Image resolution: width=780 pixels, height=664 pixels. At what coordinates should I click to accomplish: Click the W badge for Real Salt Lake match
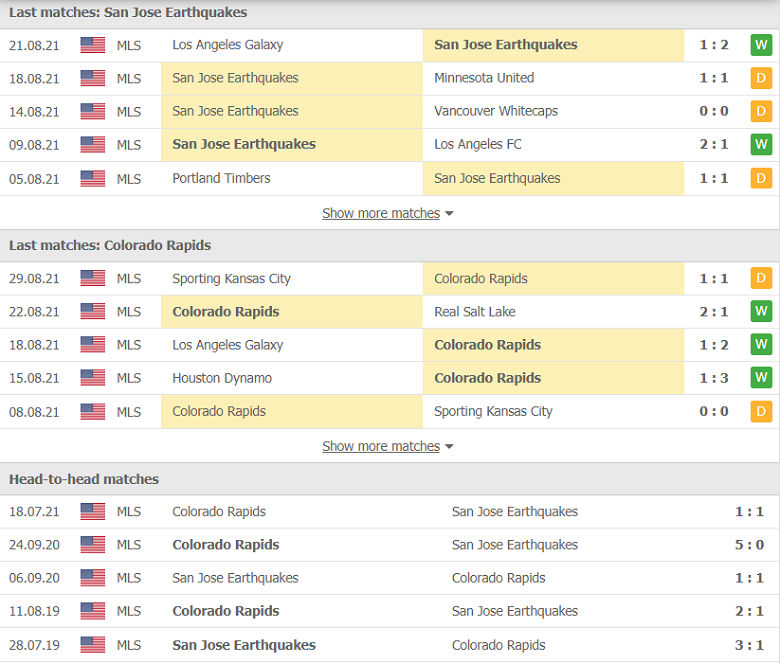click(x=761, y=312)
